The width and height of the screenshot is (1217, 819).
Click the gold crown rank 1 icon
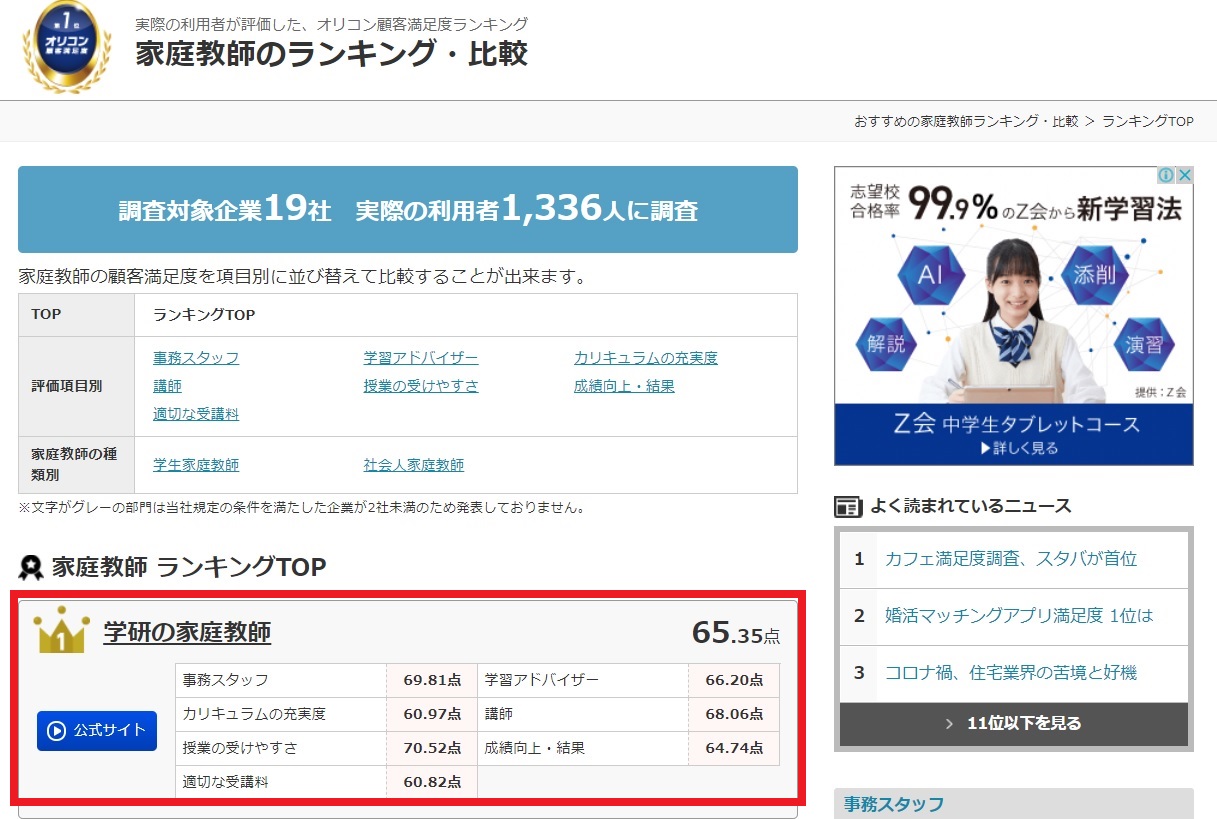coord(61,631)
